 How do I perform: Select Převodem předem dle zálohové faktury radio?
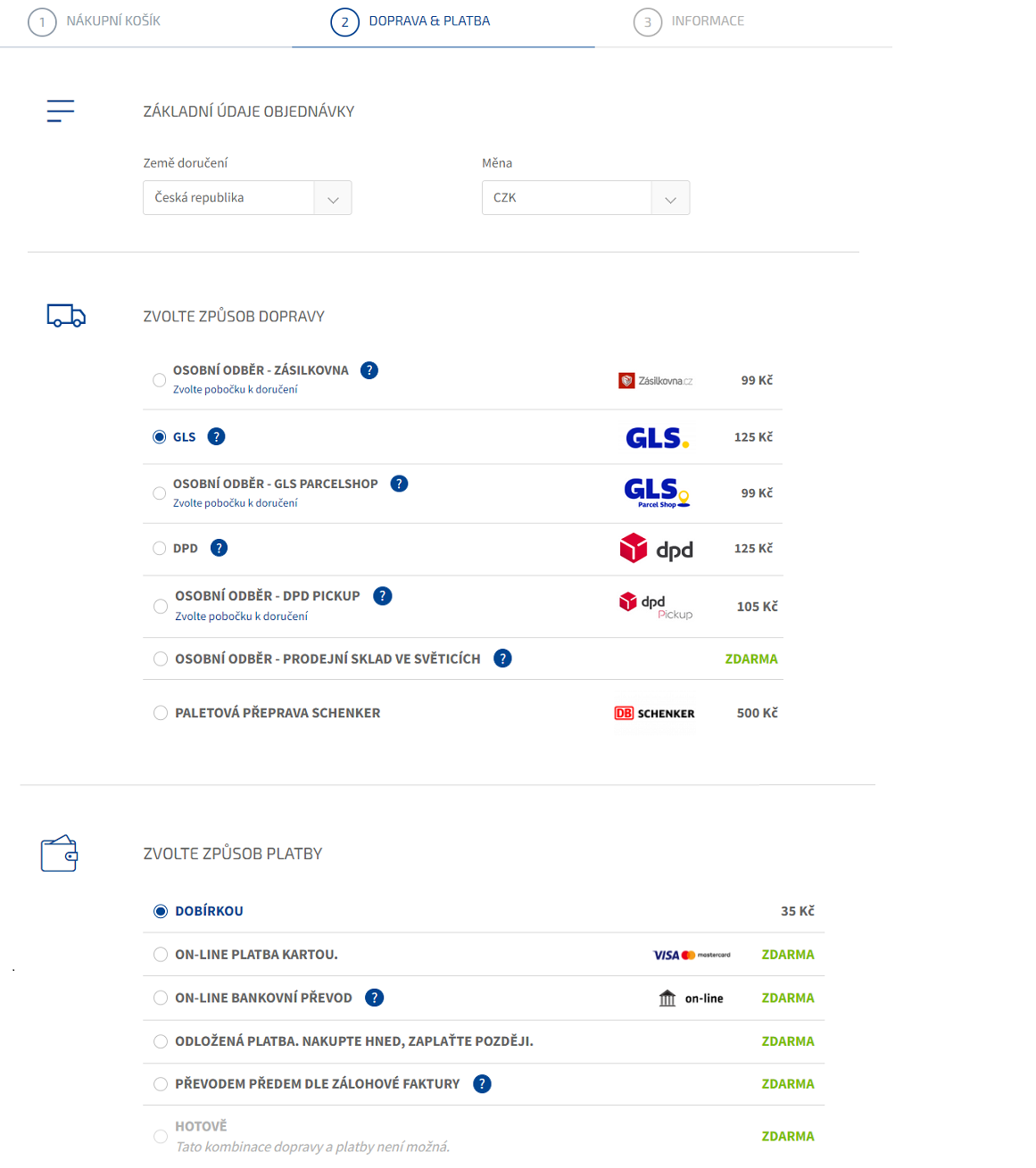click(x=161, y=1084)
